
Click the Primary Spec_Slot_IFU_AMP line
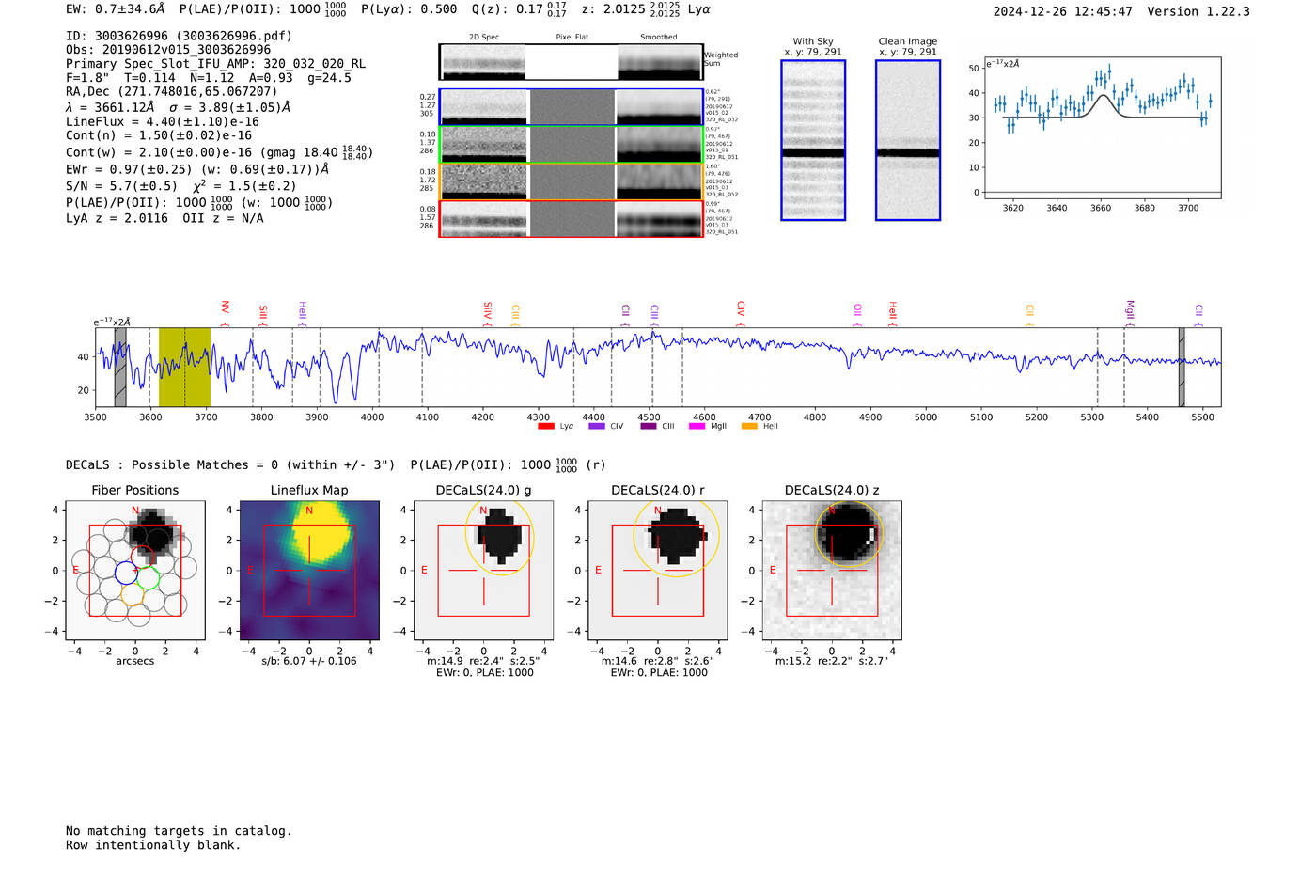[215, 64]
